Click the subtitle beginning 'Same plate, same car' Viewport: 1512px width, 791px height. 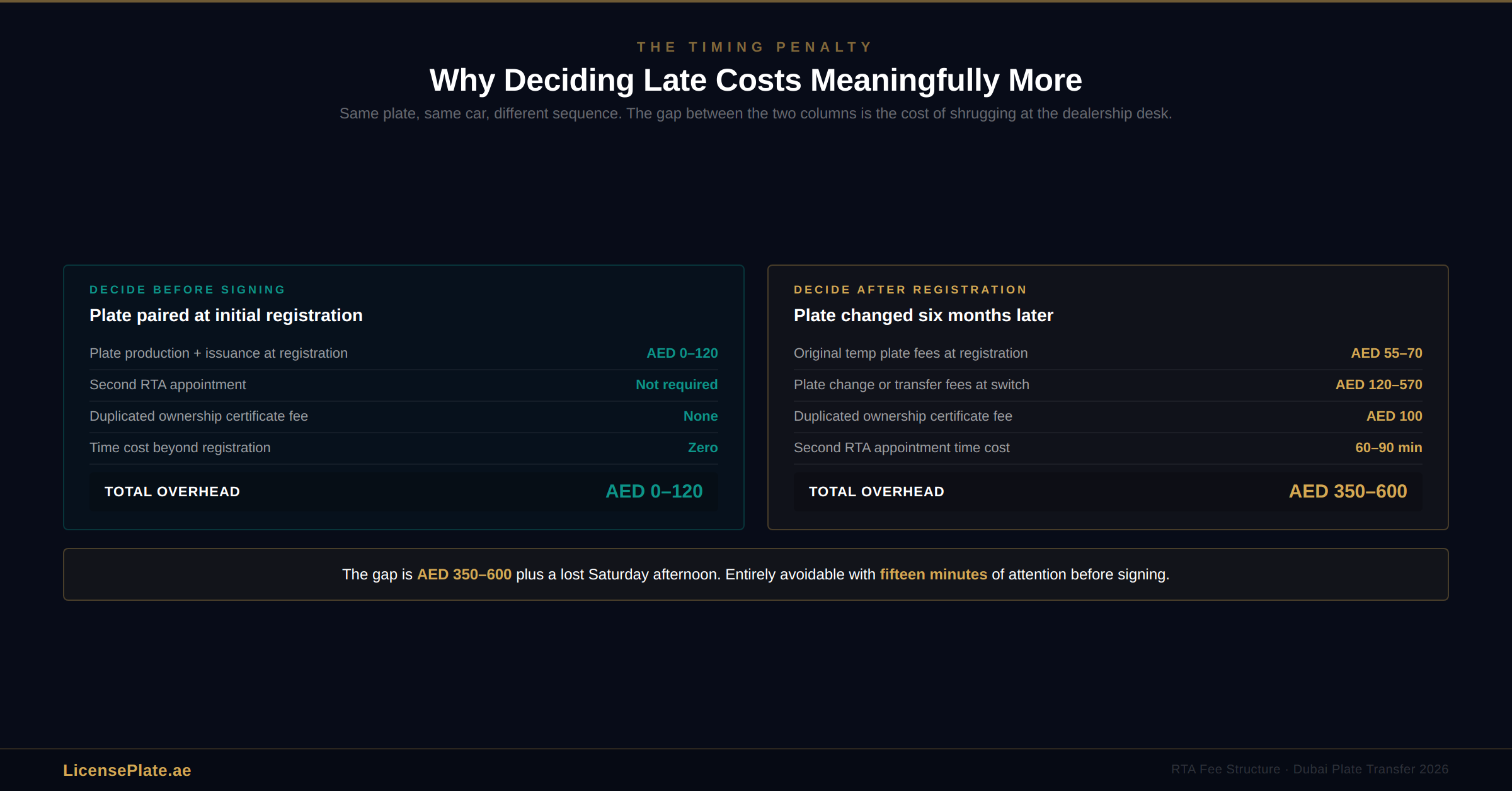[x=755, y=113]
